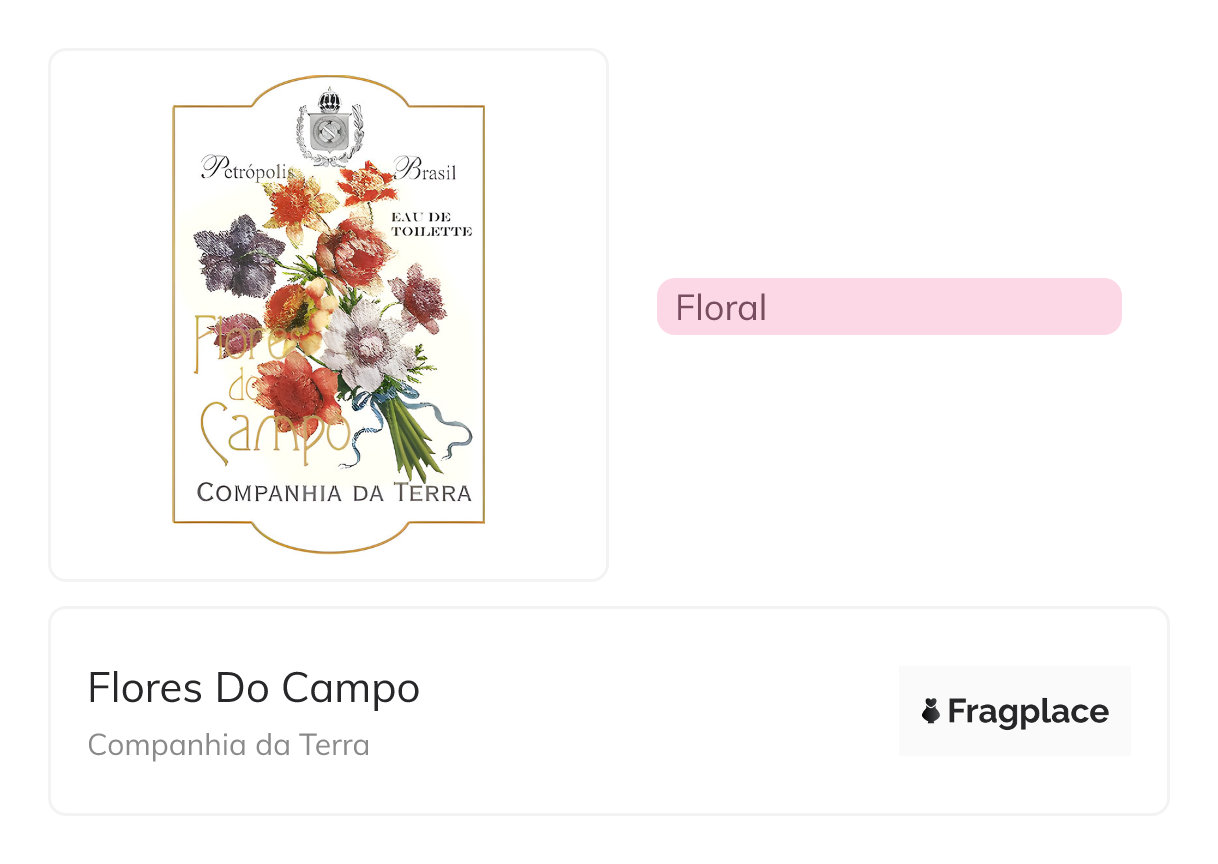This screenshot has width=1218, height=864.
Task: Click the purple flower in the bouquet
Action: pyautogui.click(x=237, y=252)
